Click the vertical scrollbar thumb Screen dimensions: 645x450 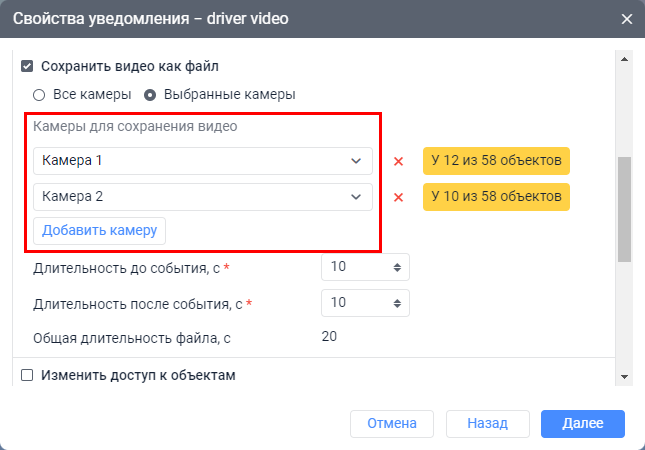coord(624,208)
